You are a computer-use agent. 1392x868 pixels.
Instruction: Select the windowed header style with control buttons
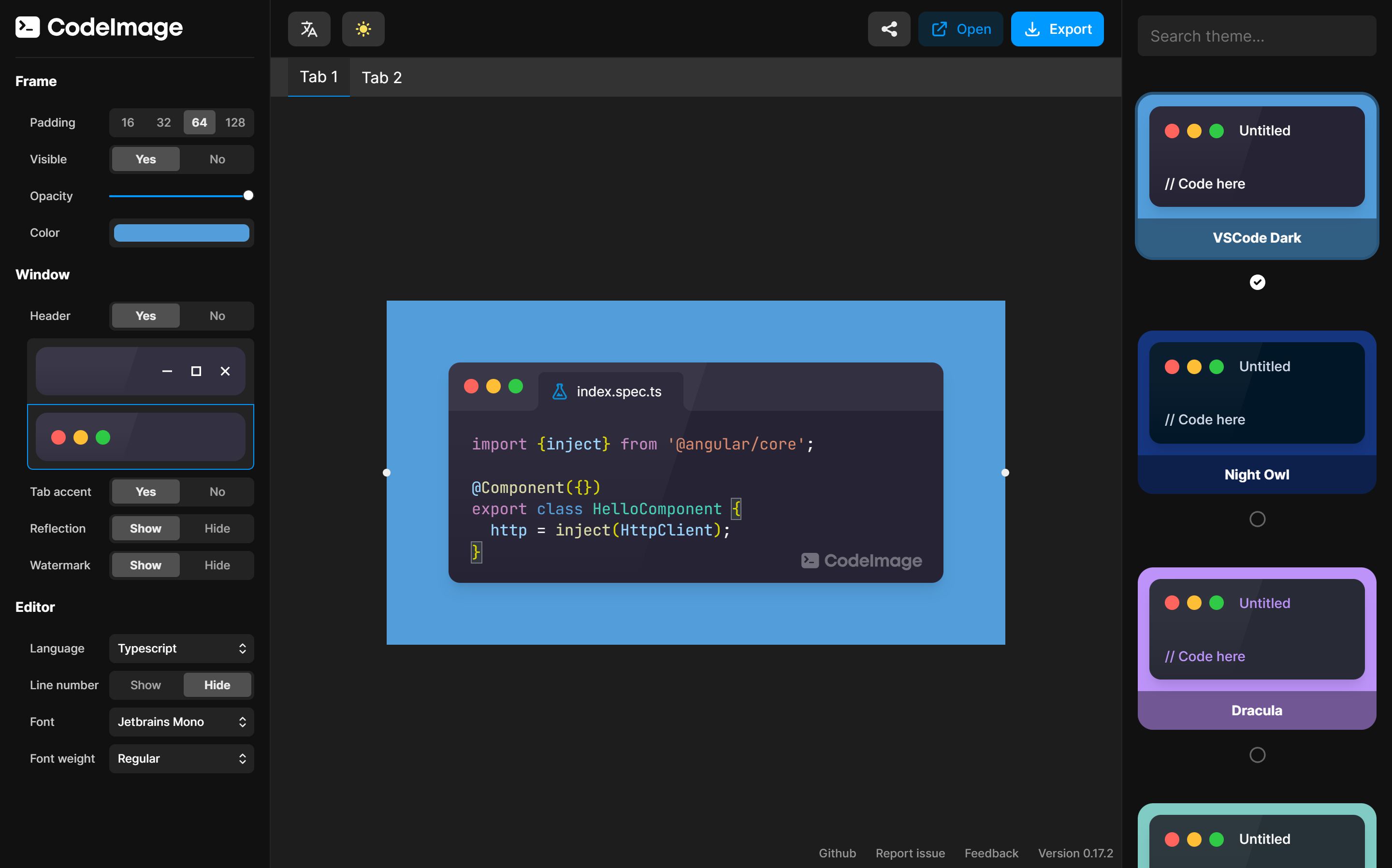[140, 371]
